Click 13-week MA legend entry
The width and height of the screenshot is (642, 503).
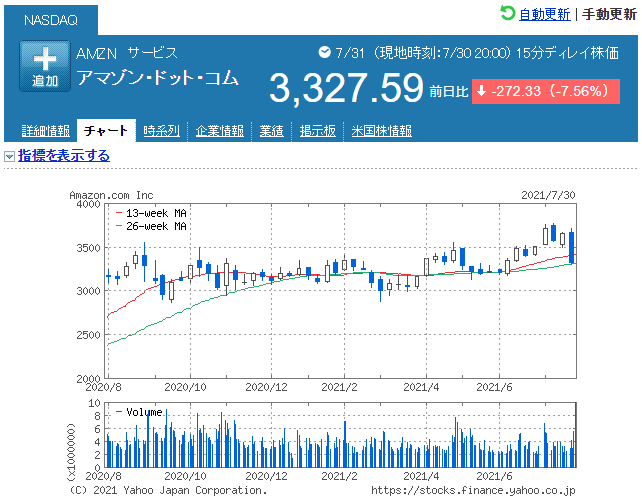pyautogui.click(x=151, y=213)
